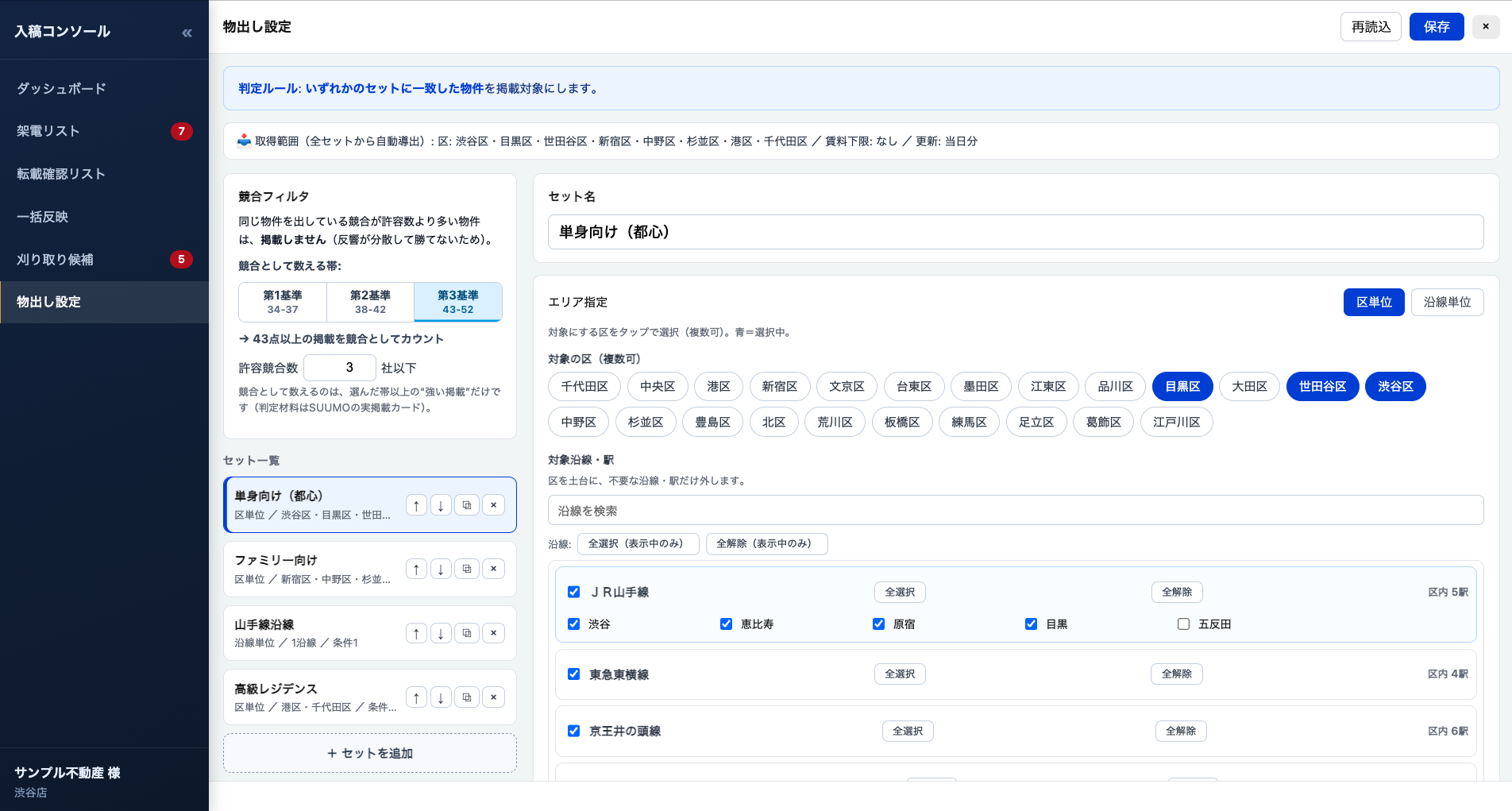Open 物出し設定 in the sidebar
The width and height of the screenshot is (1512, 811).
tap(104, 302)
